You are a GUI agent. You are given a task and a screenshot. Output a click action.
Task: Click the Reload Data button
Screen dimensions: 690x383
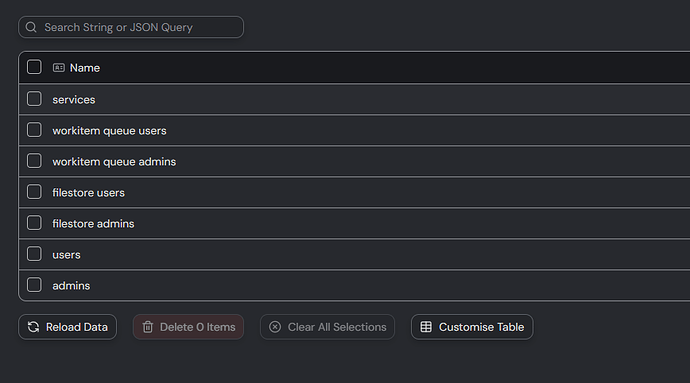click(67, 327)
